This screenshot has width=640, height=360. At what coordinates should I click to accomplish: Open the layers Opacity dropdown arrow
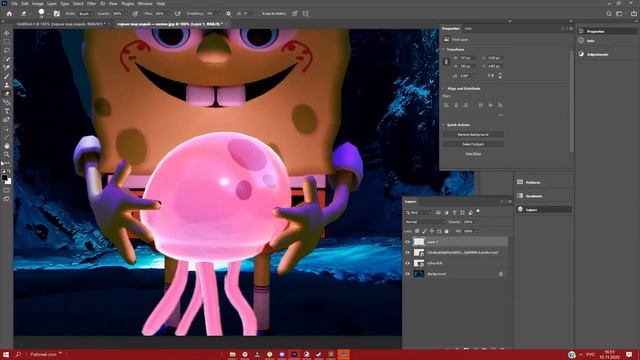476,222
